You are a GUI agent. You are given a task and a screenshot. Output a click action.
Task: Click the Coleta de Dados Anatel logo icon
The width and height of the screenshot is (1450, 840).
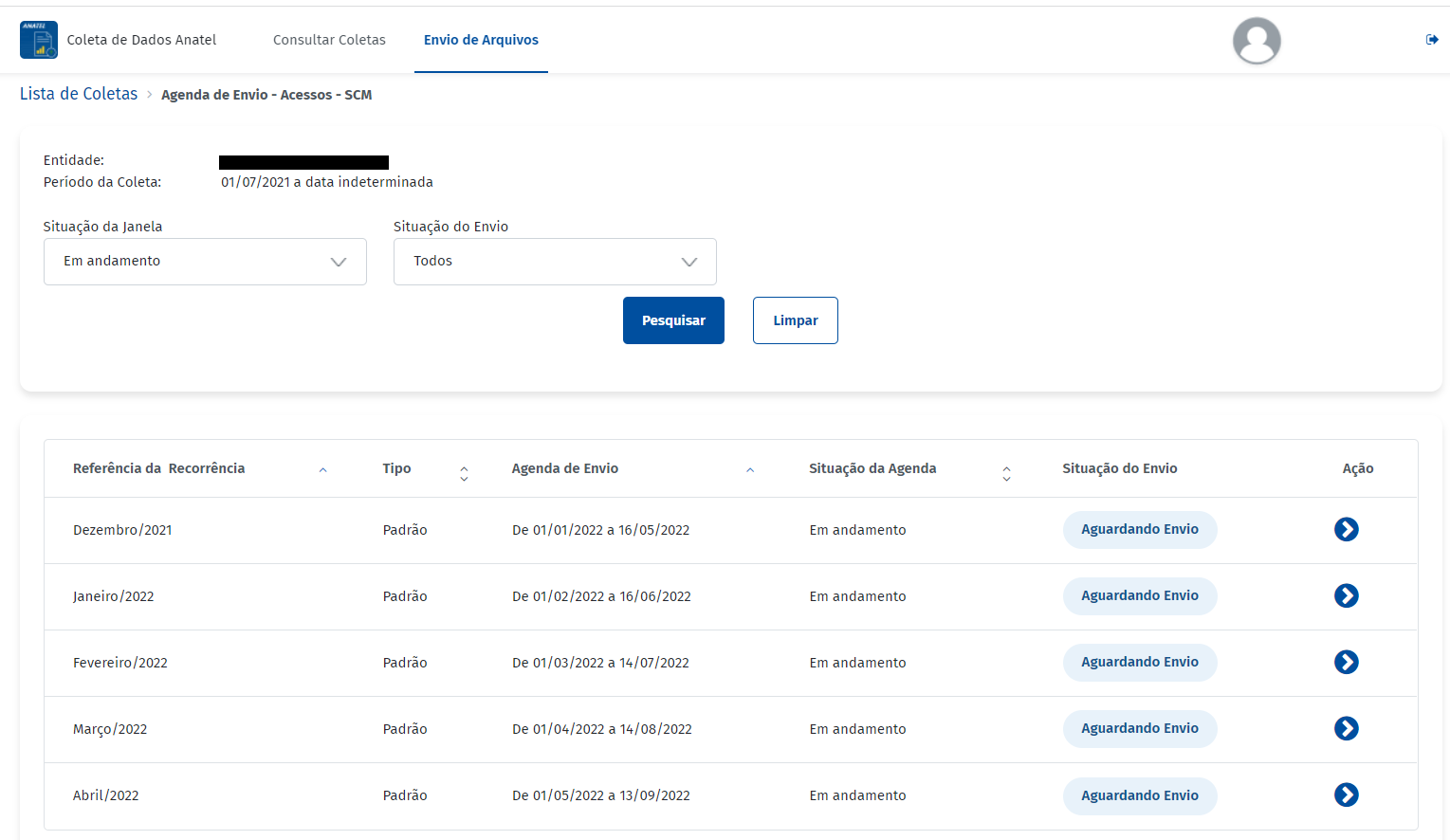tap(39, 40)
